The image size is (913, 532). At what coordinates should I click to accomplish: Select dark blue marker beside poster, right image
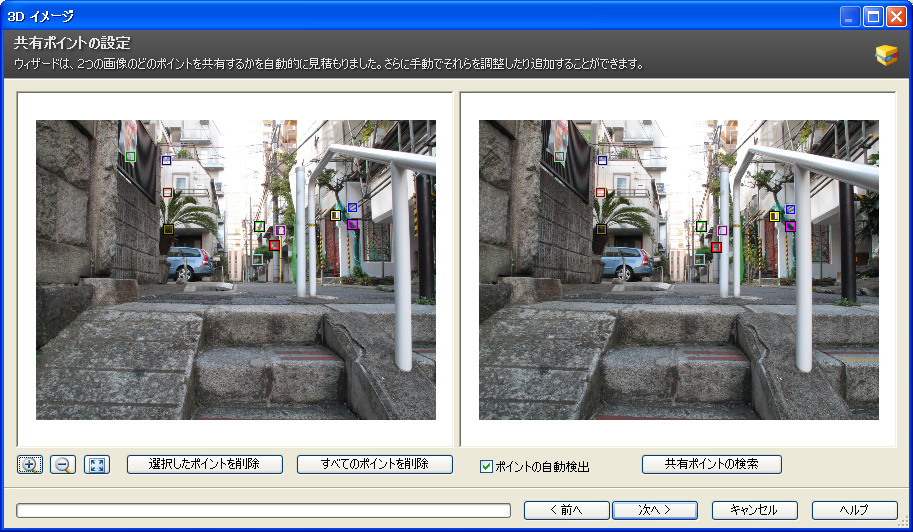602,160
